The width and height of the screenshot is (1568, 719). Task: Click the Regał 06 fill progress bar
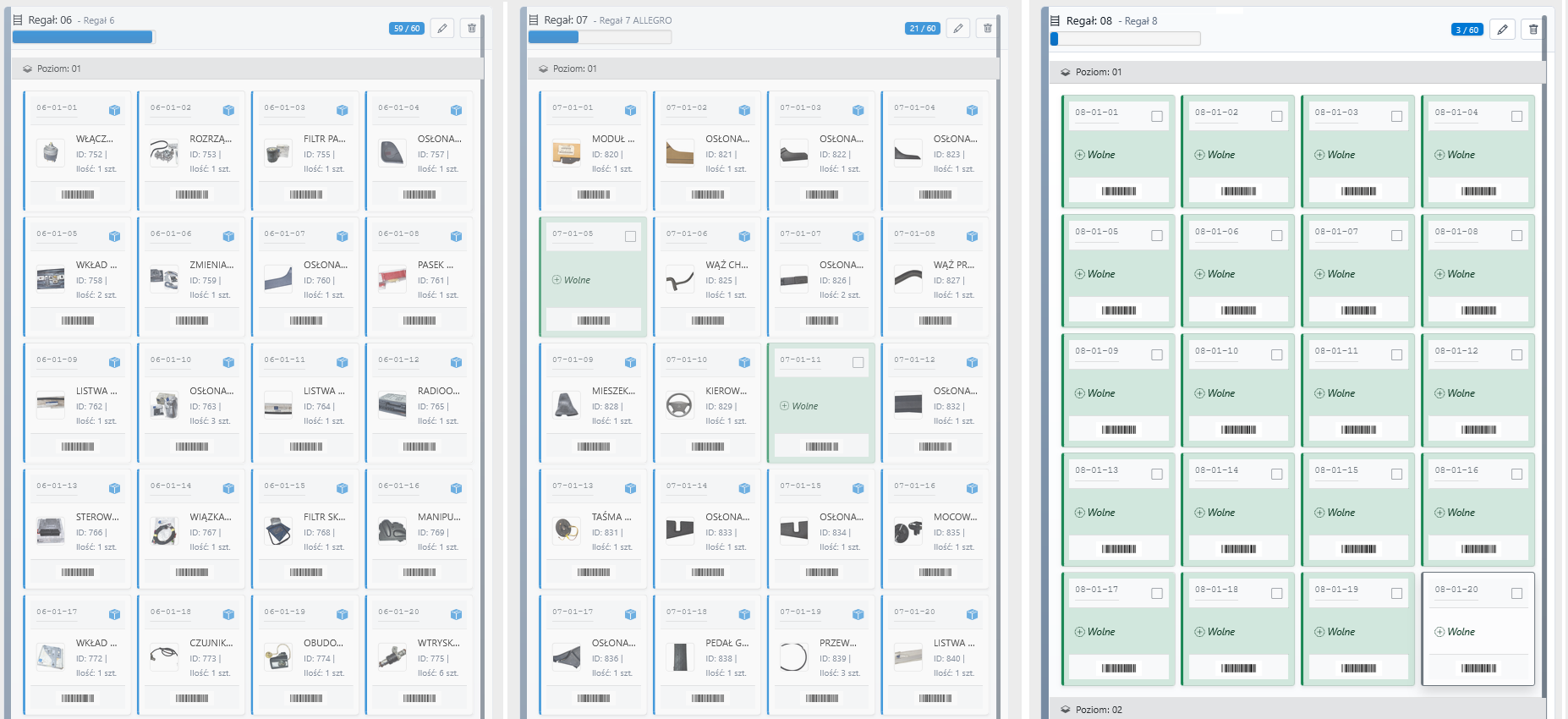coord(84,37)
